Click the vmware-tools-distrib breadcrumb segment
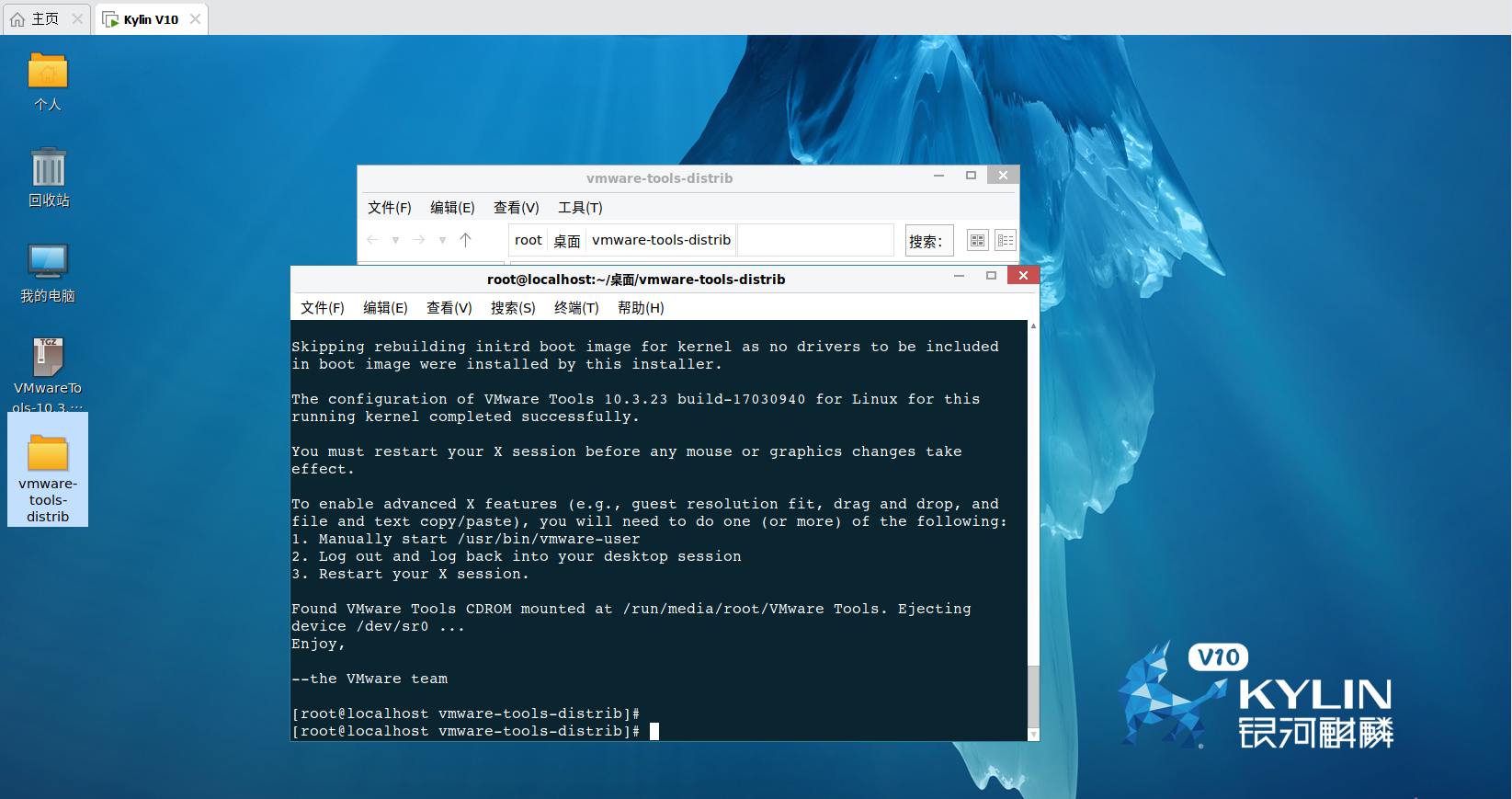Image resolution: width=1512 pixels, height=799 pixels. click(661, 240)
